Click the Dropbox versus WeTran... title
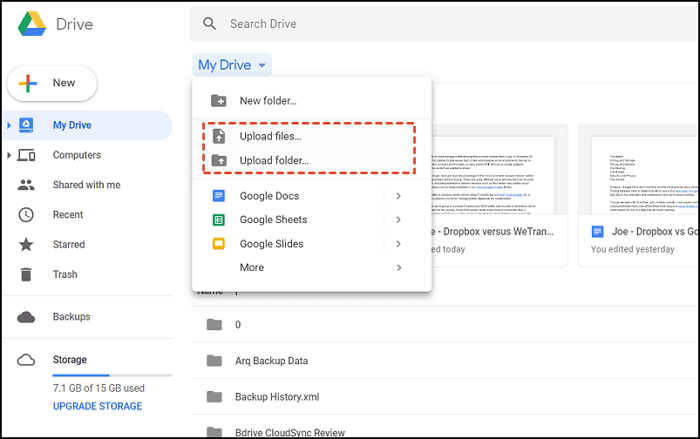The height and width of the screenshot is (439, 700). (x=492, y=232)
